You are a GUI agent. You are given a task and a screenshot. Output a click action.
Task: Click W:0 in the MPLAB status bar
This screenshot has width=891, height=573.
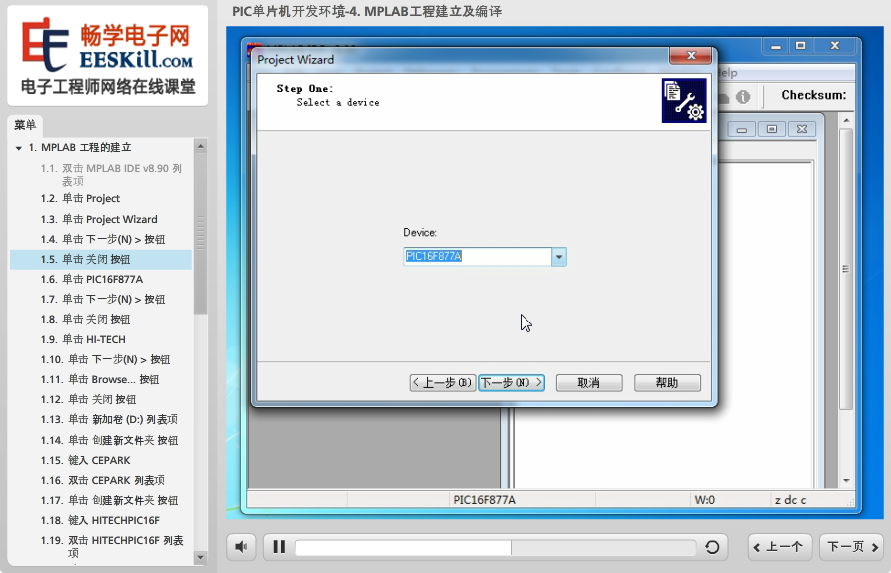click(x=705, y=500)
